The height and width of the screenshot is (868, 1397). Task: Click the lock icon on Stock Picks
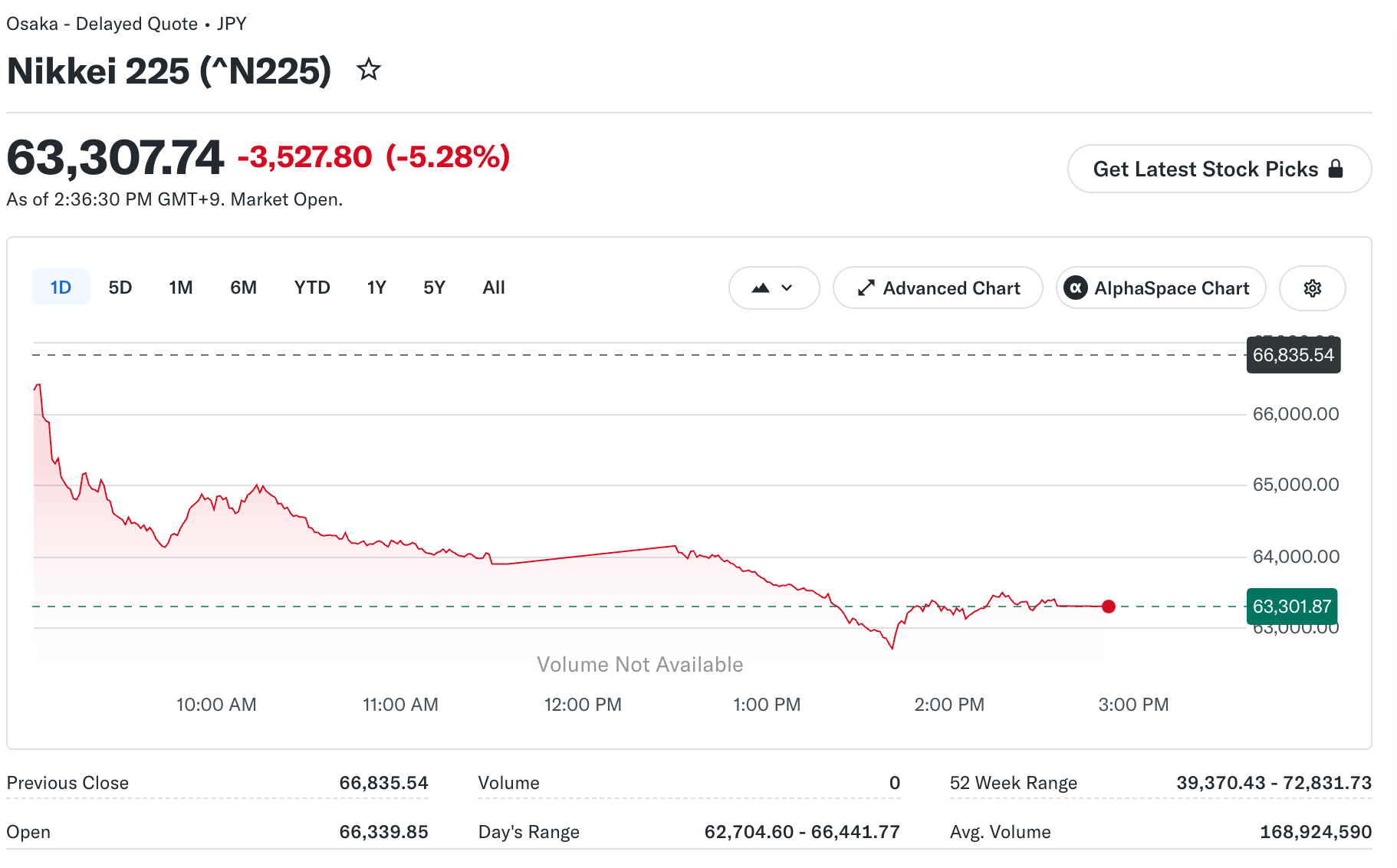pos(1336,169)
